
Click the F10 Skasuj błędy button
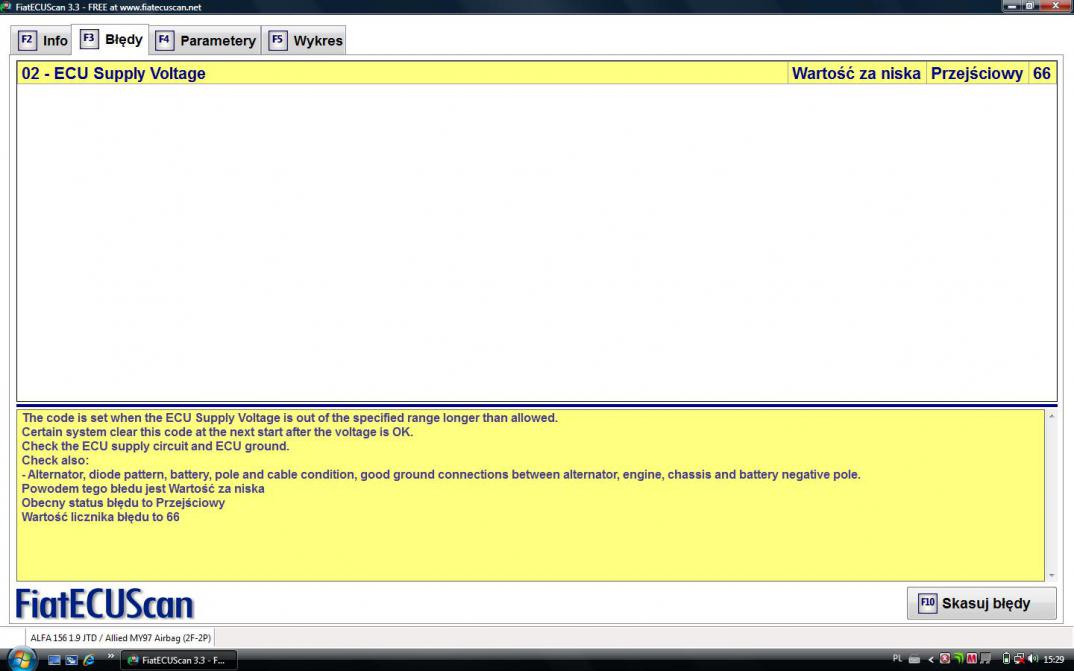(x=981, y=603)
